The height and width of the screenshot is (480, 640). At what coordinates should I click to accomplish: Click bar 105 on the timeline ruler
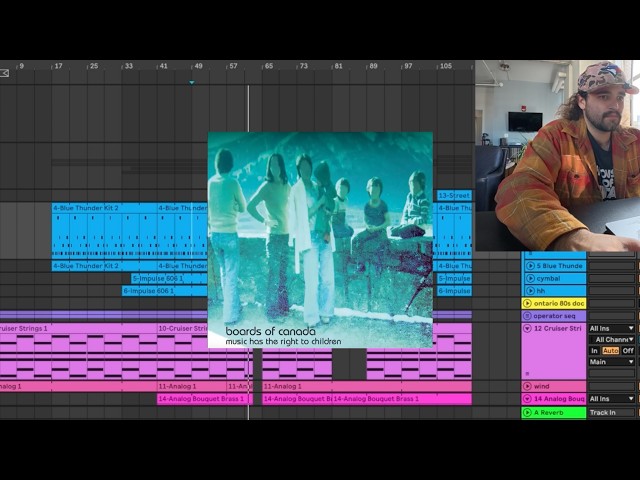pos(446,66)
